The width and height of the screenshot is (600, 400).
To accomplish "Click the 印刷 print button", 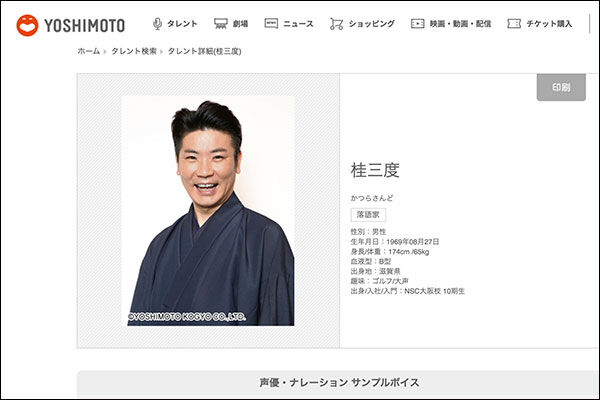I will (x=561, y=87).
